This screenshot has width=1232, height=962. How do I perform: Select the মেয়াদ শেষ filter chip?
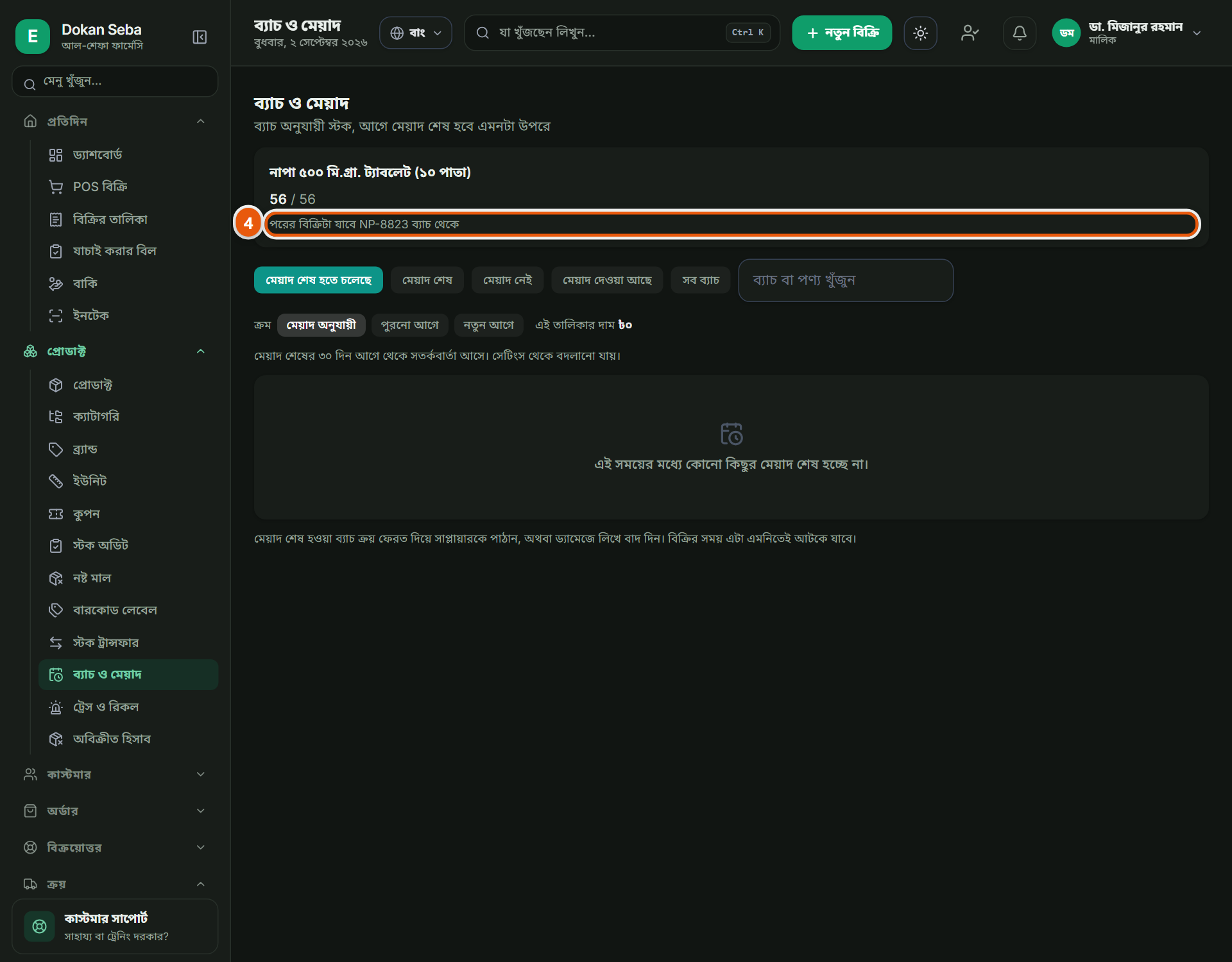click(x=427, y=280)
